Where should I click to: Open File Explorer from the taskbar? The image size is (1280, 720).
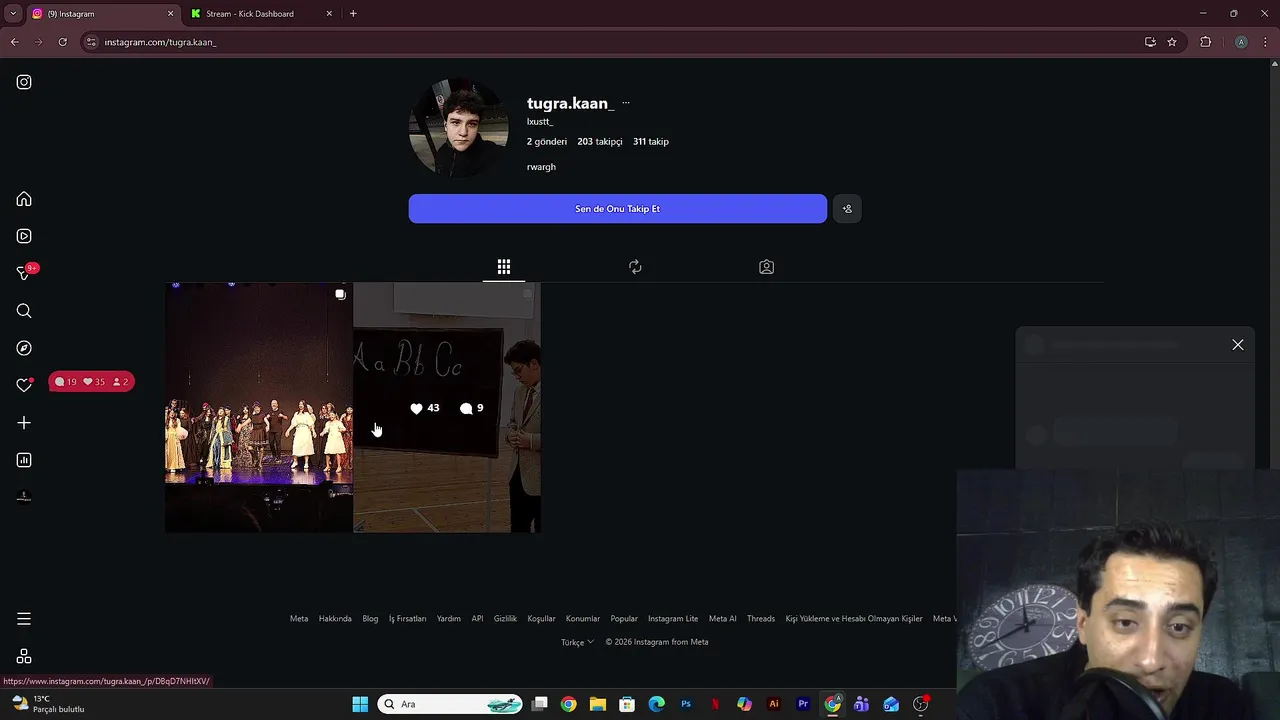coord(597,704)
